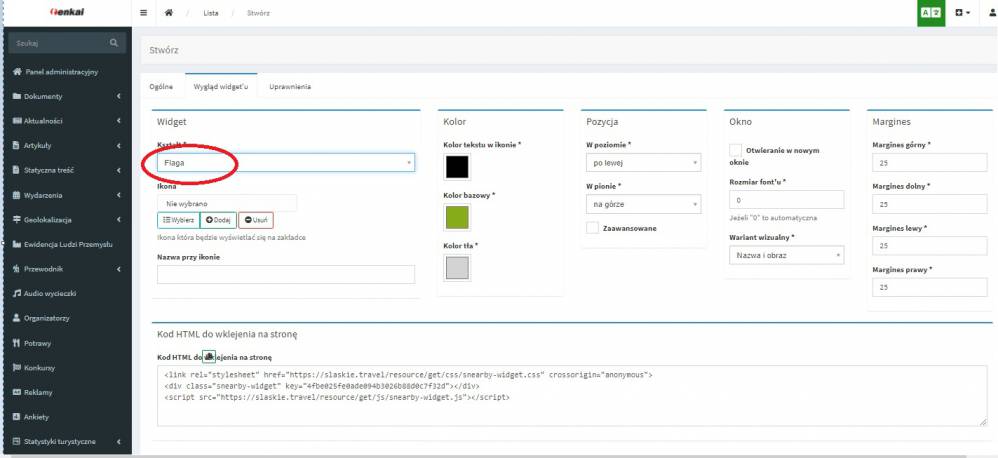Open the Kształt dropdown showing Flaga
The height and width of the screenshot is (458, 998).
pos(286,162)
